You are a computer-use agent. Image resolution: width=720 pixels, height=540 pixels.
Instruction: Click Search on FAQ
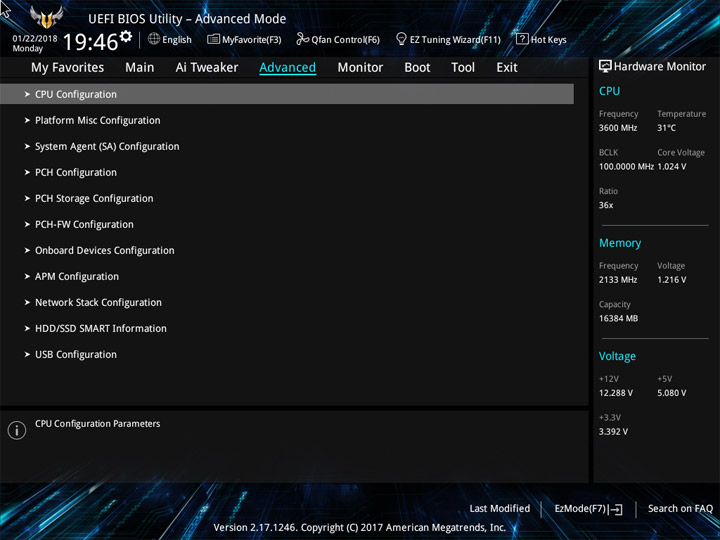tap(680, 509)
